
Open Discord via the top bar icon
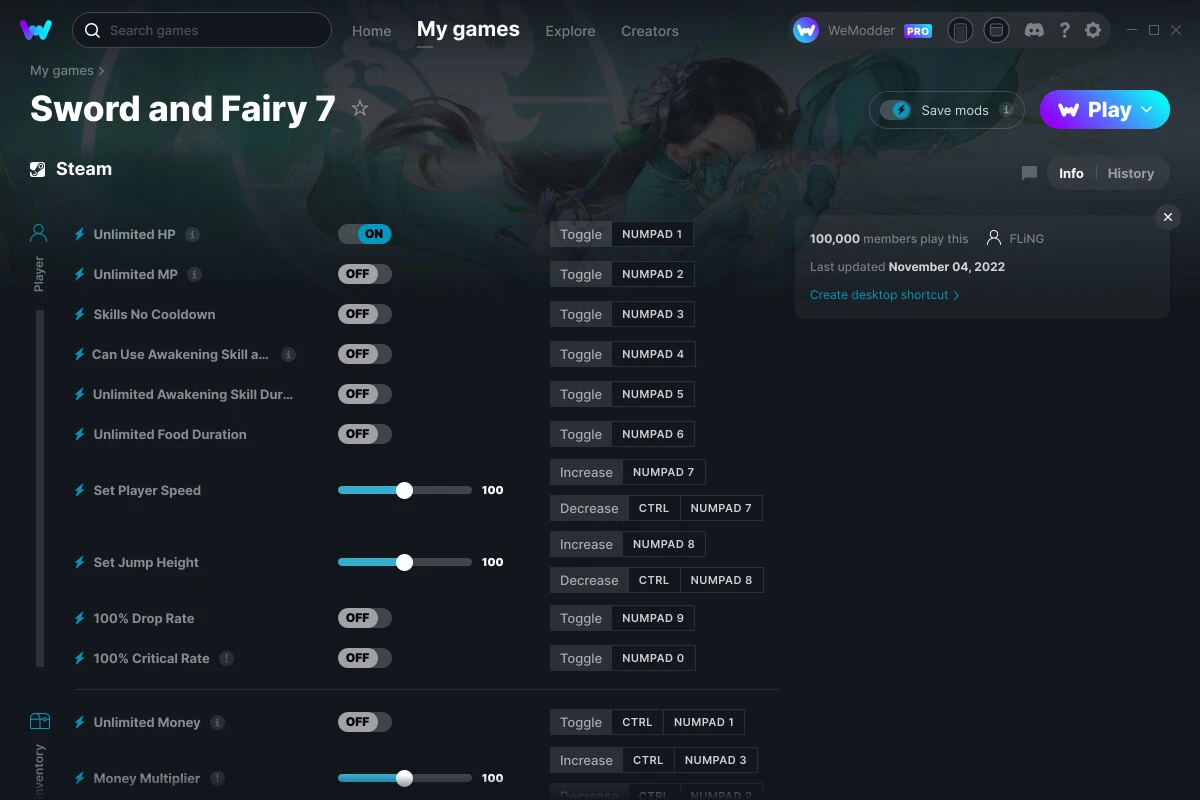point(1034,30)
